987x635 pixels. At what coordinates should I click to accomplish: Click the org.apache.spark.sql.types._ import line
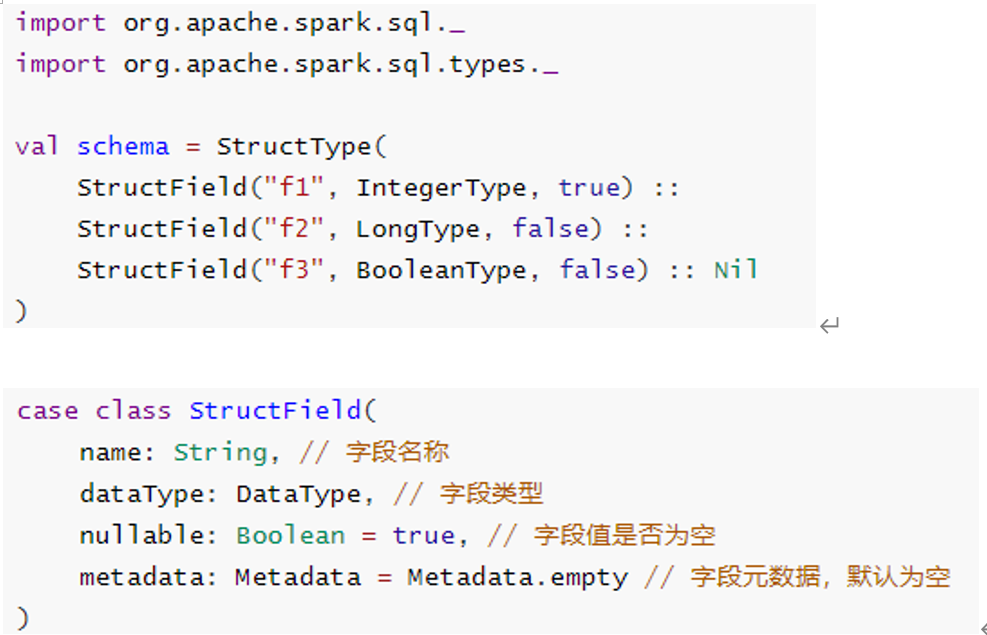(x=286, y=64)
